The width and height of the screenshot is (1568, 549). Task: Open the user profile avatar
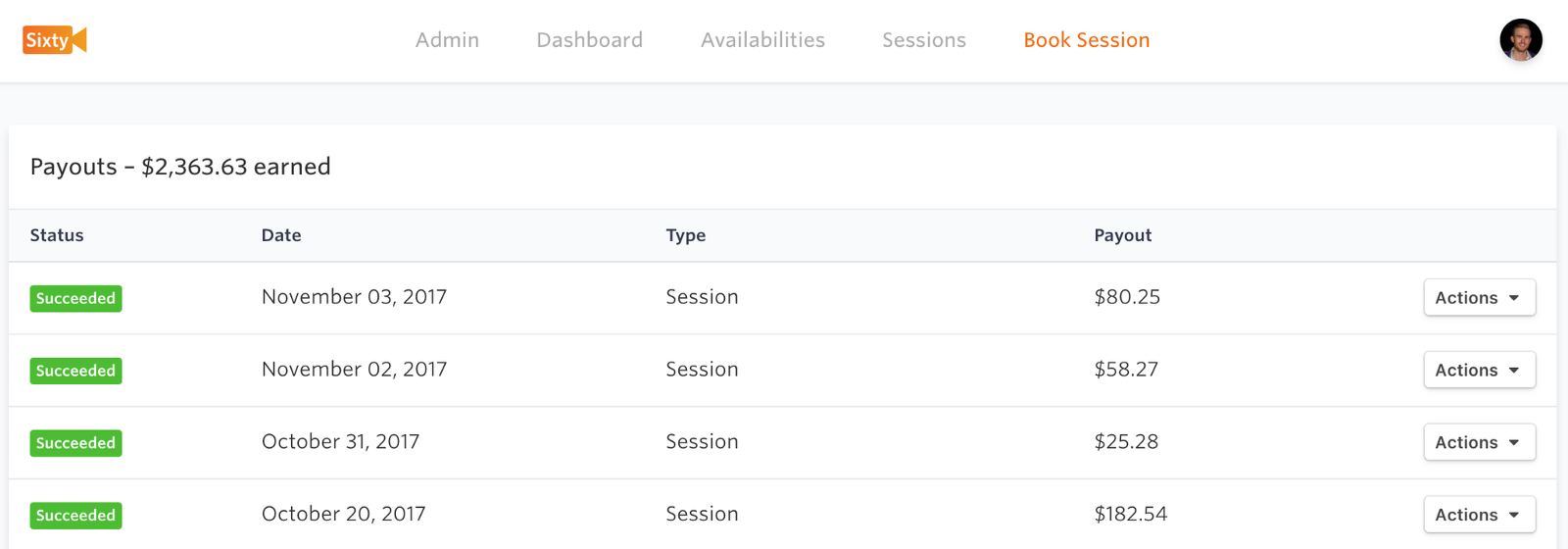(x=1521, y=40)
